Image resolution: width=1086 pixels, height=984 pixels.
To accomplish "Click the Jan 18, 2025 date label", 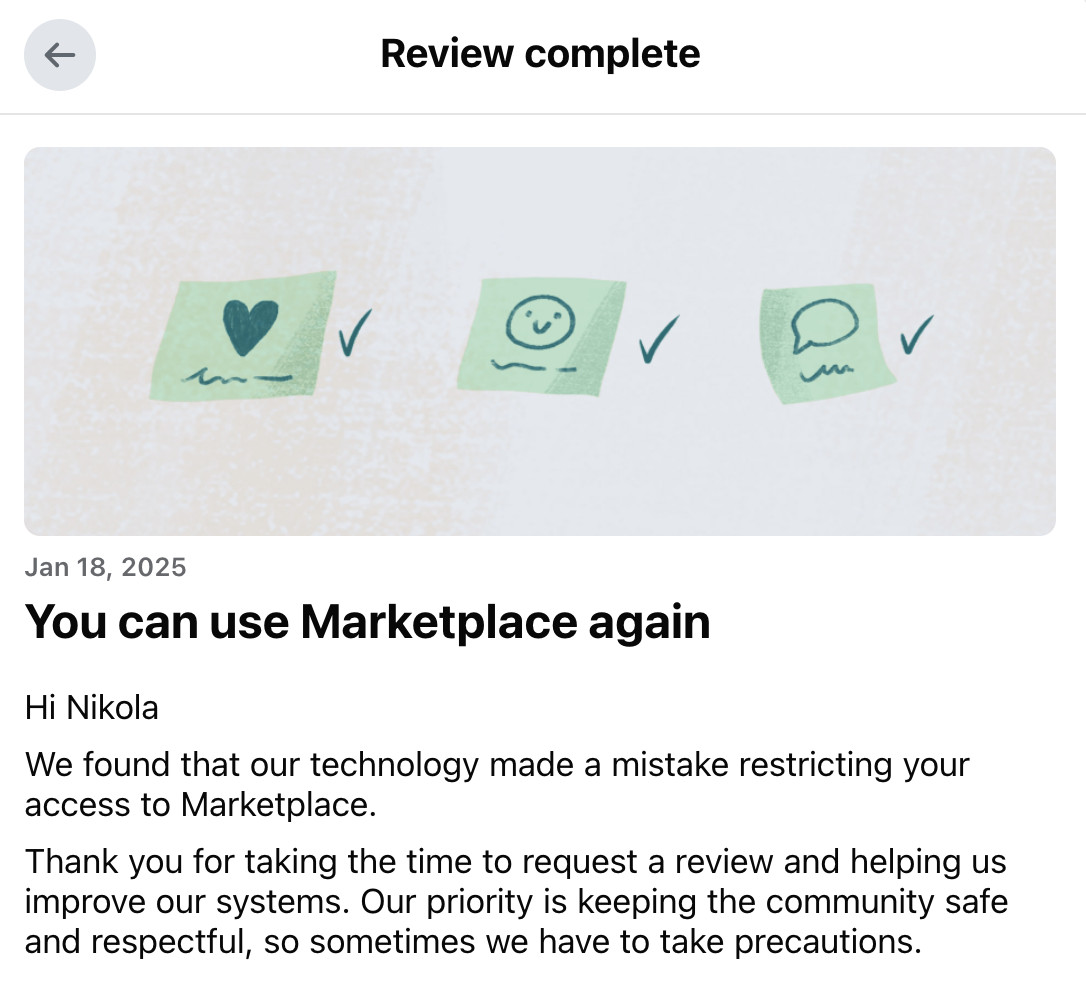I will click(105, 567).
